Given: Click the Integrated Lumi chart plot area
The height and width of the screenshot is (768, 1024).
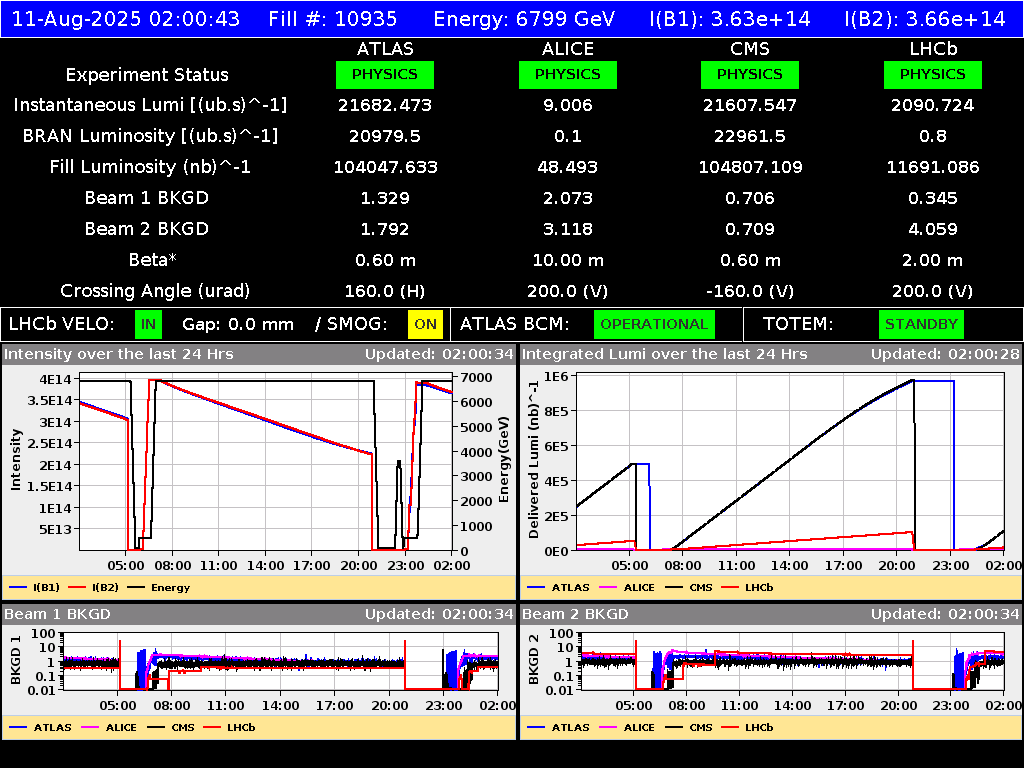Looking at the screenshot, I should tap(790, 462).
